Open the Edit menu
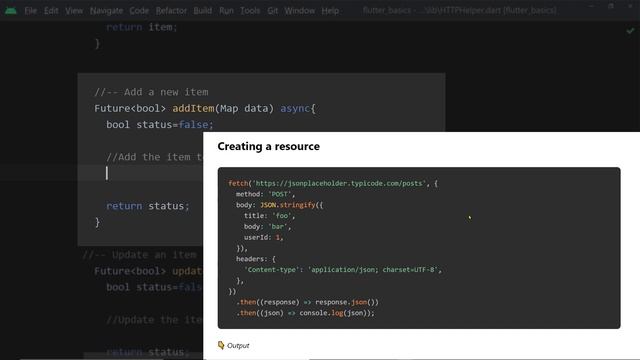This screenshot has width=640, height=360. [51, 11]
